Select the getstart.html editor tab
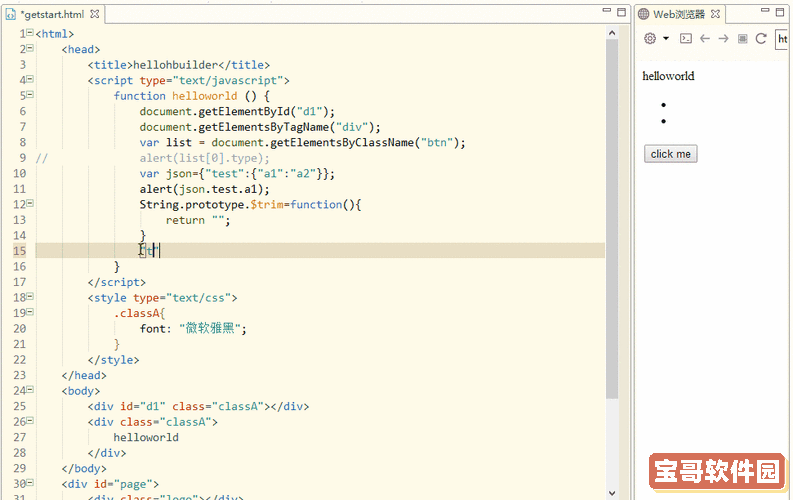The height and width of the screenshot is (500, 793). (x=52, y=14)
